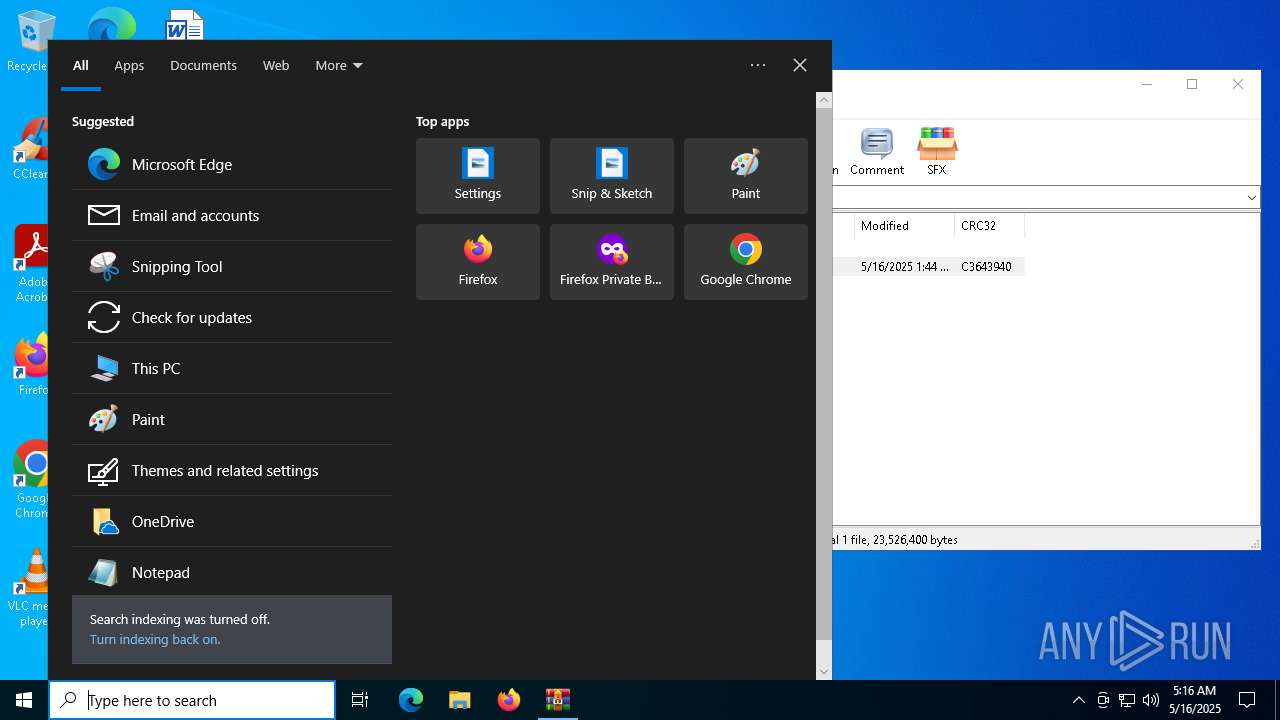Click the search panel scroll up arrow
The width and height of the screenshot is (1280, 720).
[824, 100]
